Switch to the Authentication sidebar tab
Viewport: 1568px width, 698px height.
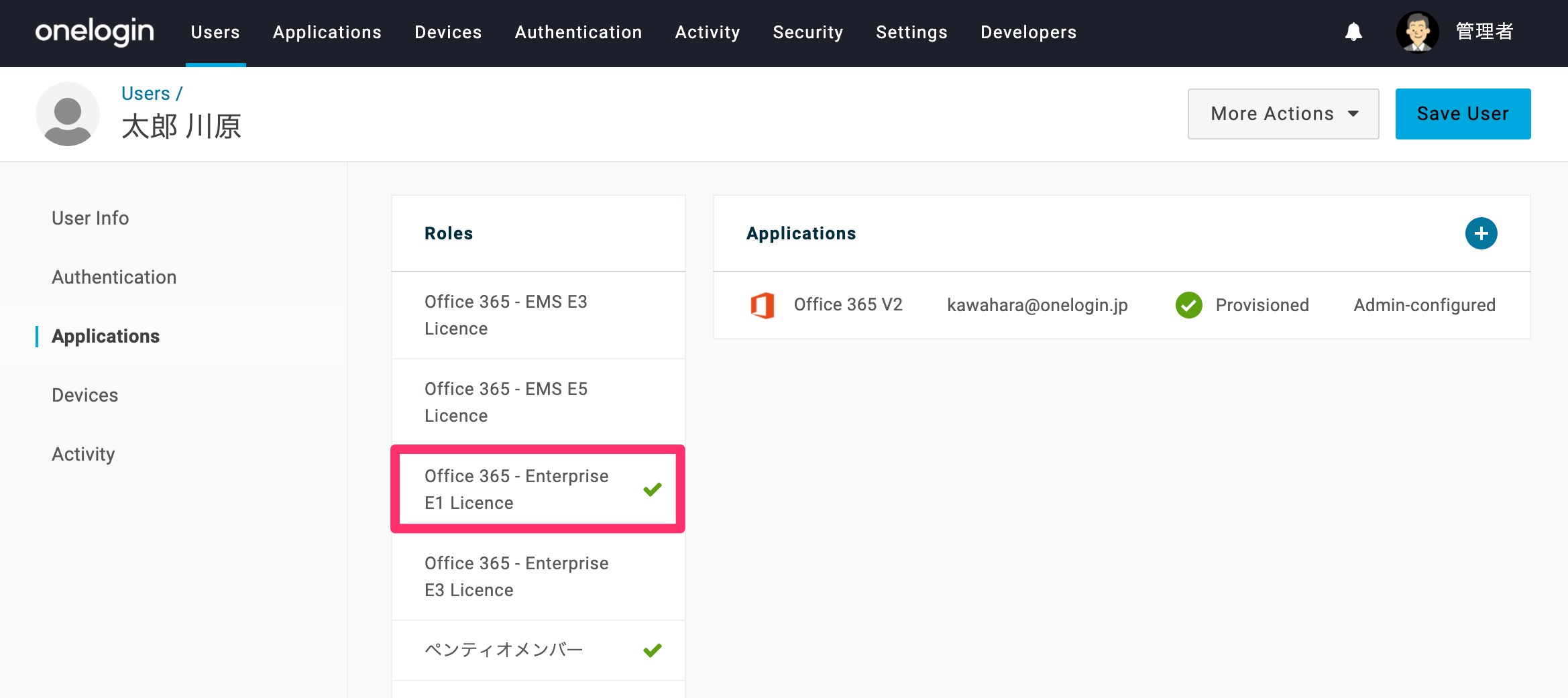[x=114, y=277]
